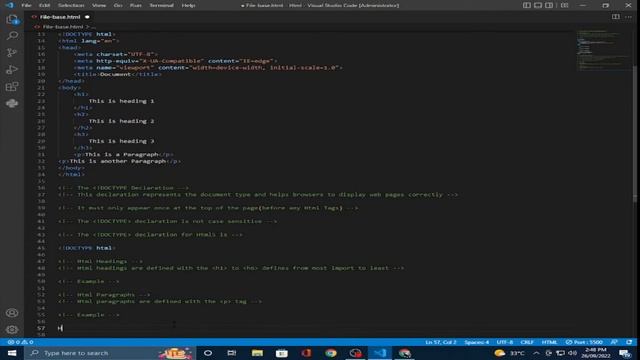Open Task View on taskbar

[232, 353]
